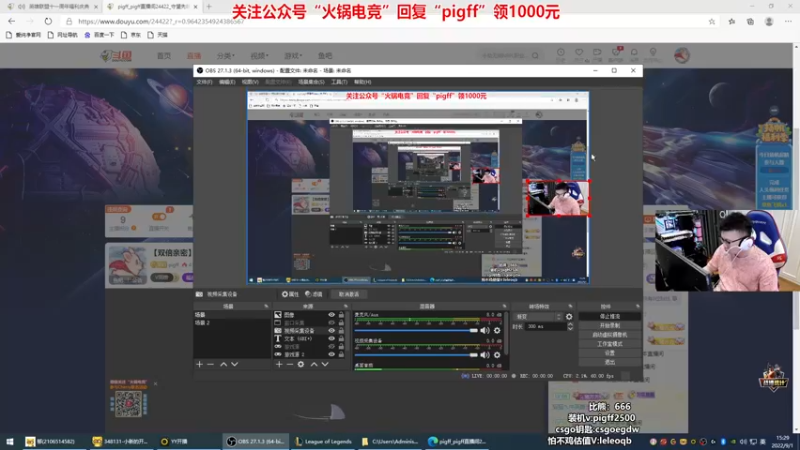The image size is (800, 450).
Task: Open the transition type dropdown in OBS
Action: tap(538, 317)
